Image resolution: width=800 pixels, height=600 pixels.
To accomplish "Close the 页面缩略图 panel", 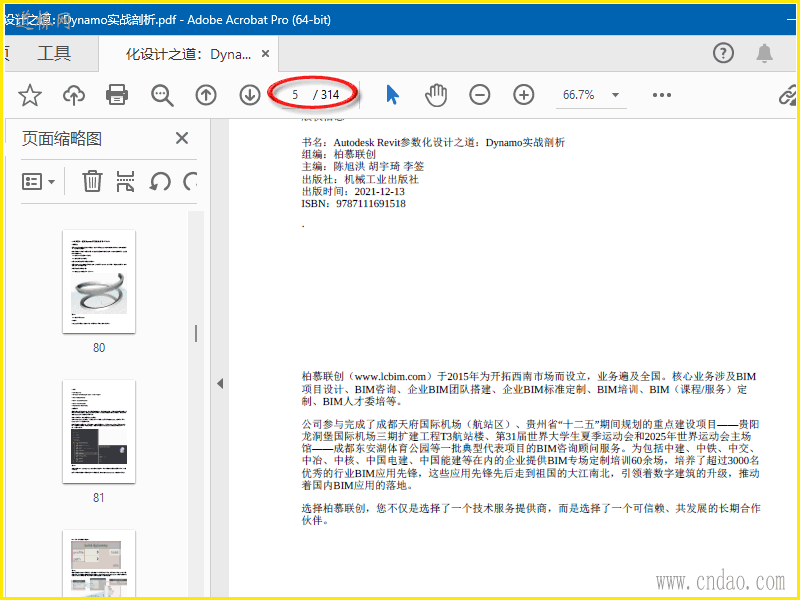I will pos(182,138).
